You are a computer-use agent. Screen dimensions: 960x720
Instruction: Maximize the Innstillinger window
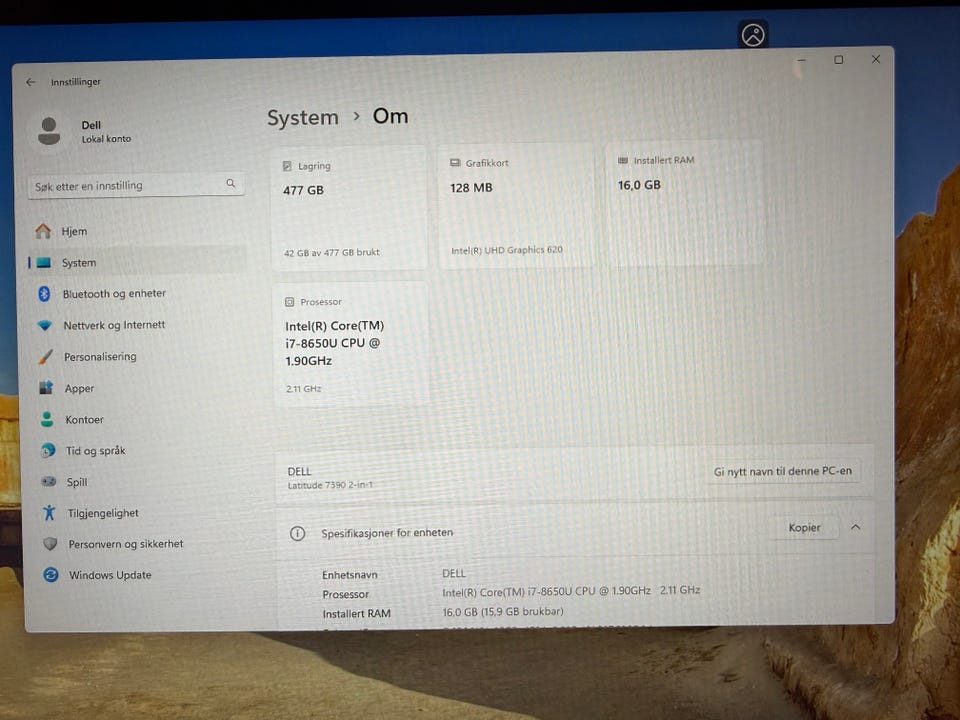pos(838,59)
